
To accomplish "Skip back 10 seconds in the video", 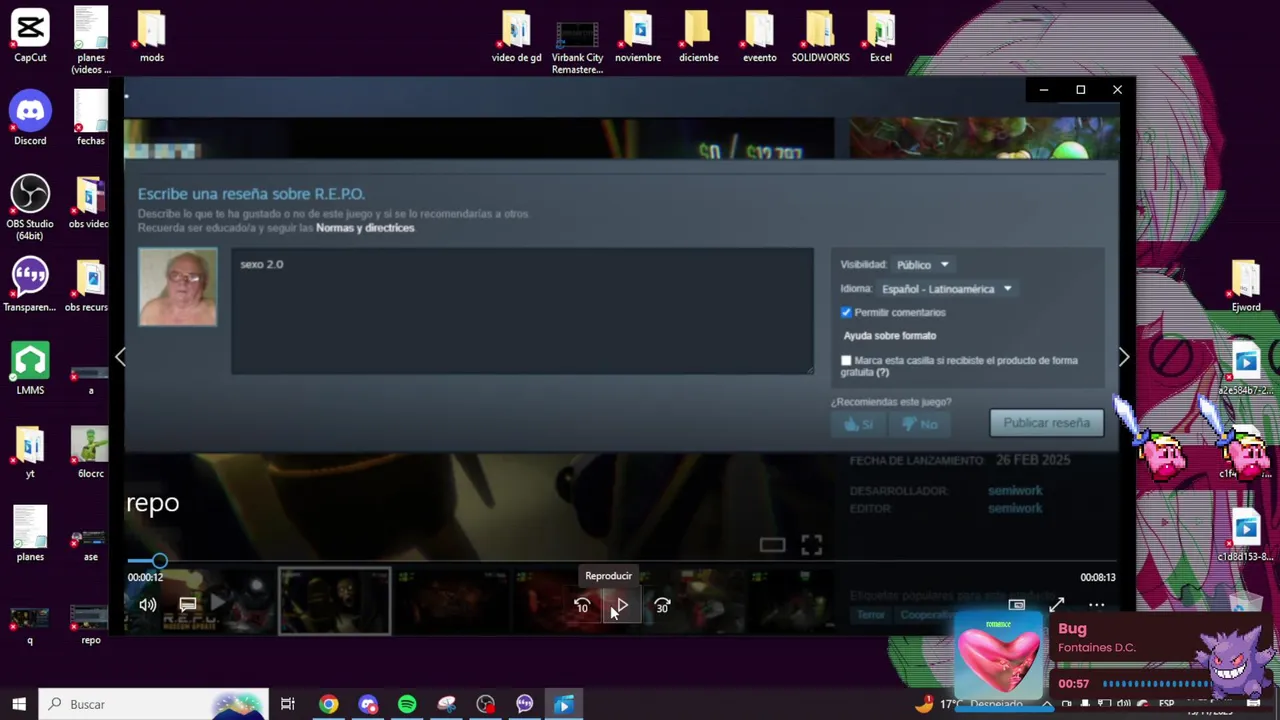I will click(582, 606).
